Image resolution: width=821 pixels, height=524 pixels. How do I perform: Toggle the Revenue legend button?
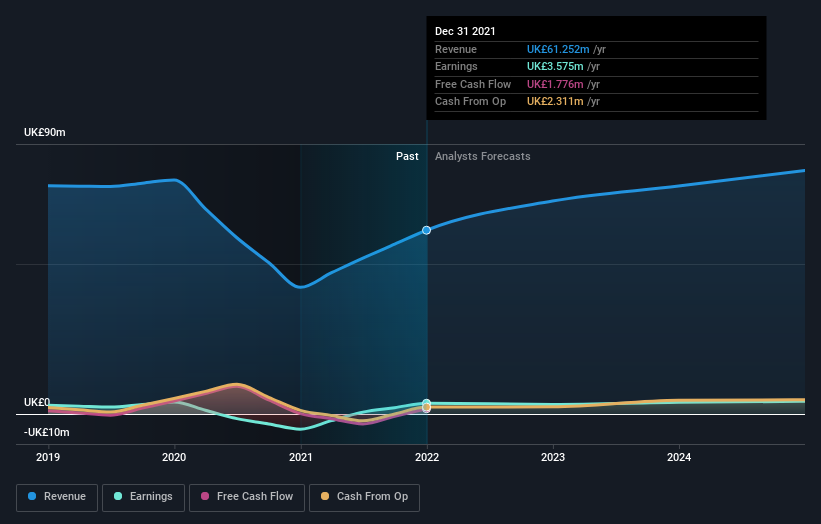point(57,497)
